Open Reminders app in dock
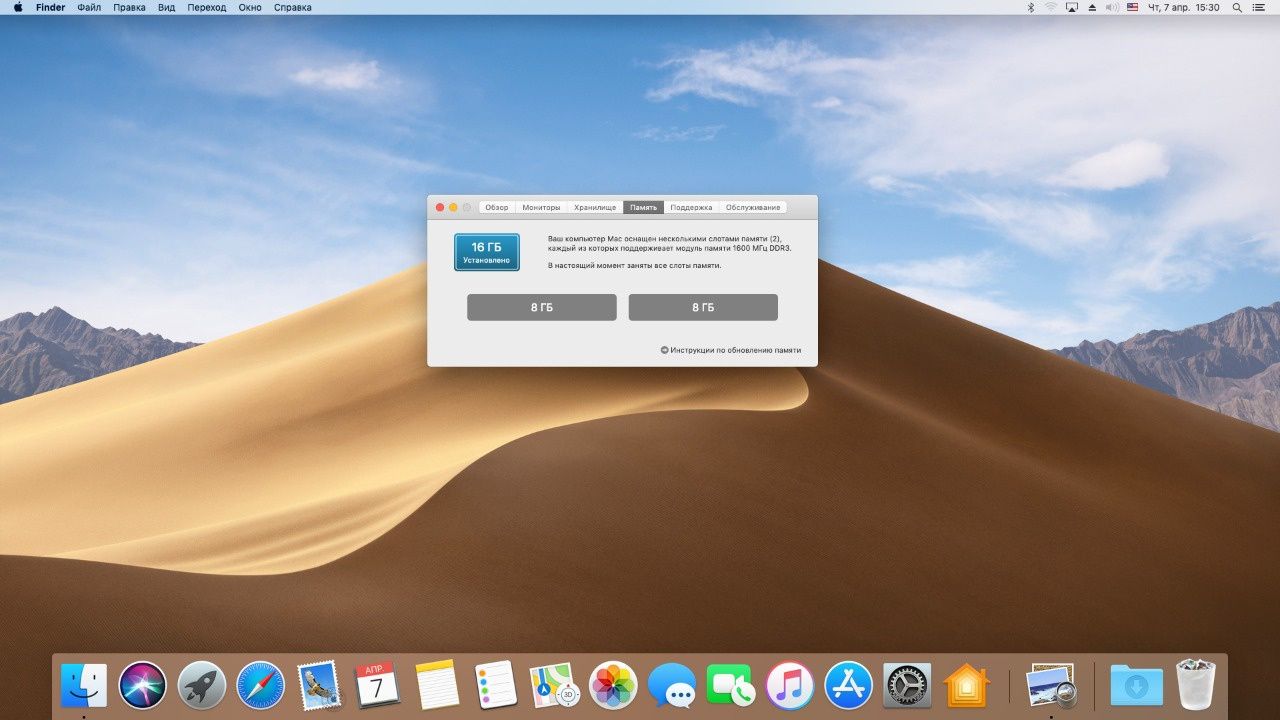1280x720 pixels. (496, 685)
